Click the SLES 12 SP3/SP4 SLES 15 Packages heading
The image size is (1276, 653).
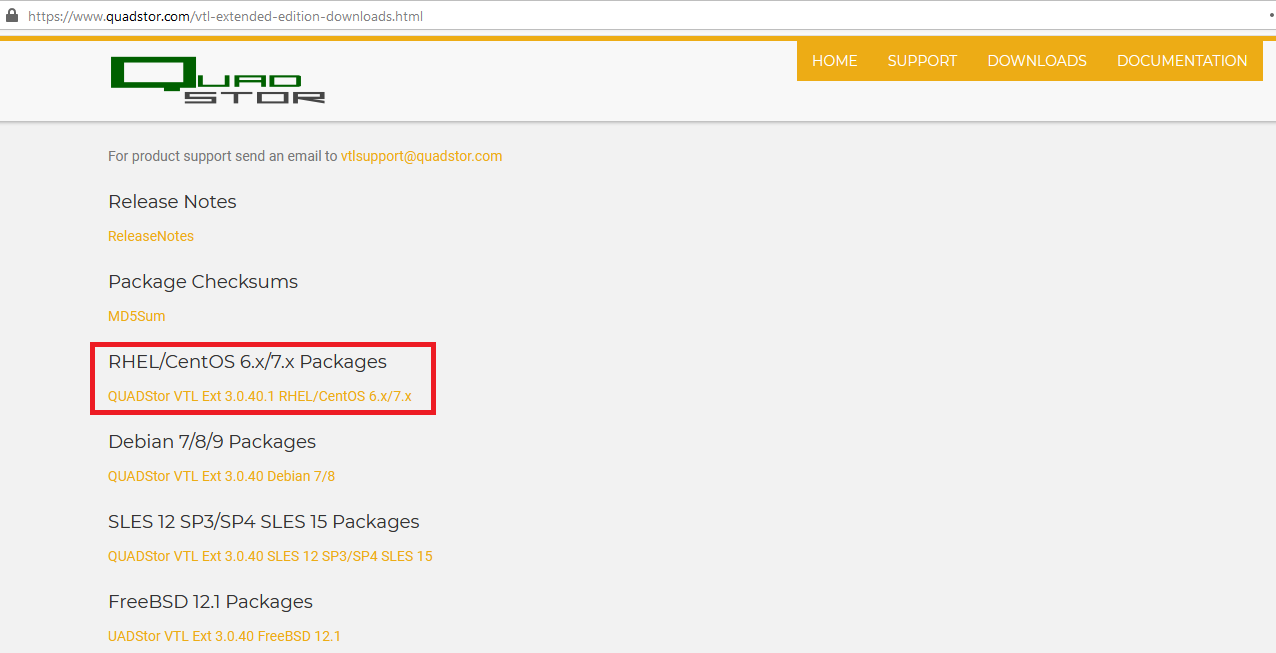[264, 522]
